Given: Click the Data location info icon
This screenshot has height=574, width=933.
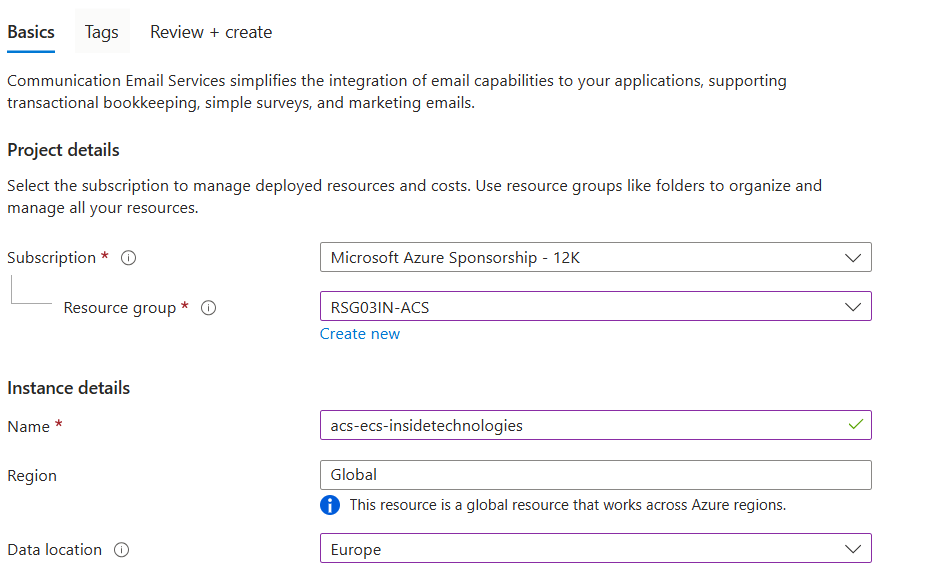Looking at the screenshot, I should pyautogui.click(x=122, y=550).
